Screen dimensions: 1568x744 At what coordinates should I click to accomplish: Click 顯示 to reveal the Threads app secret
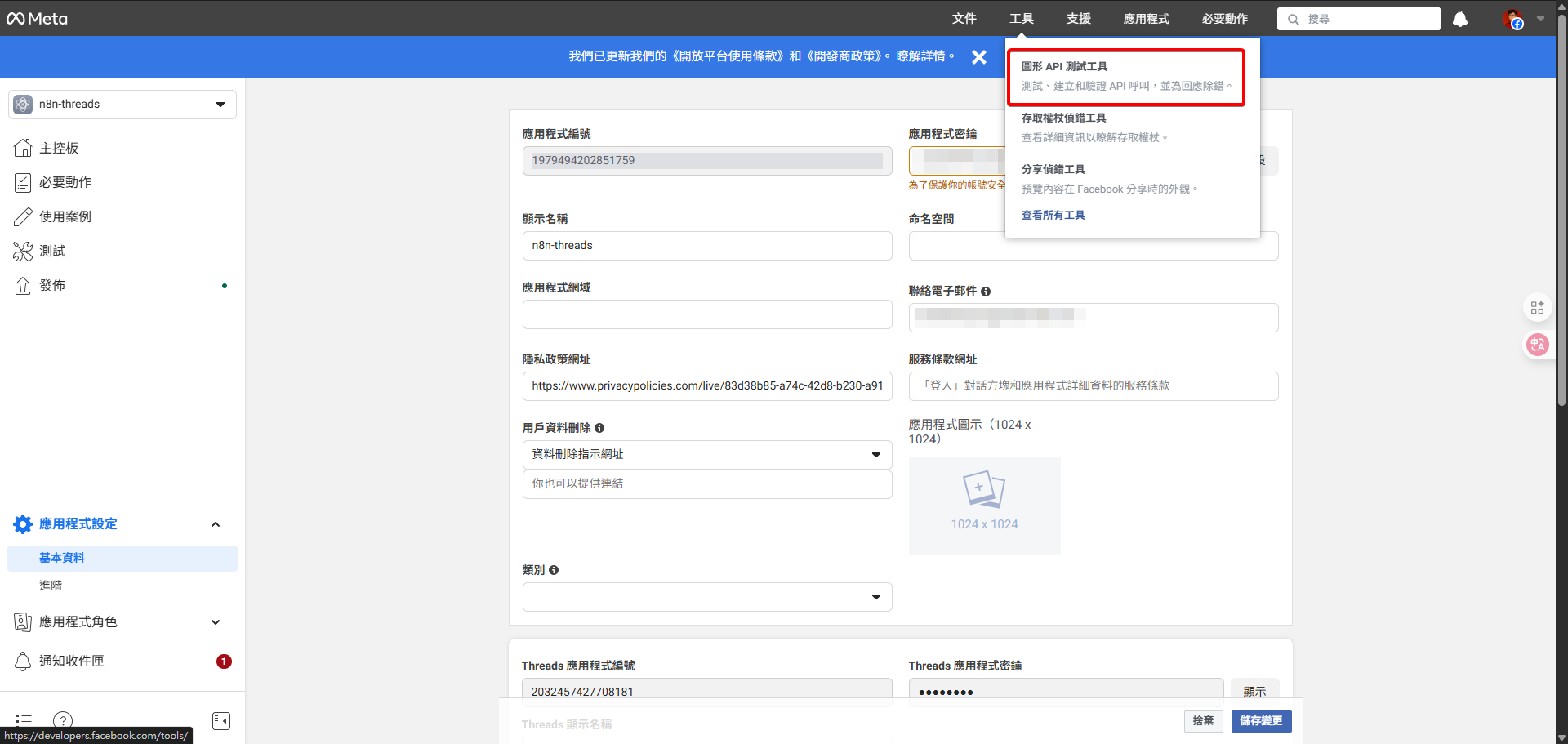coord(1254,691)
